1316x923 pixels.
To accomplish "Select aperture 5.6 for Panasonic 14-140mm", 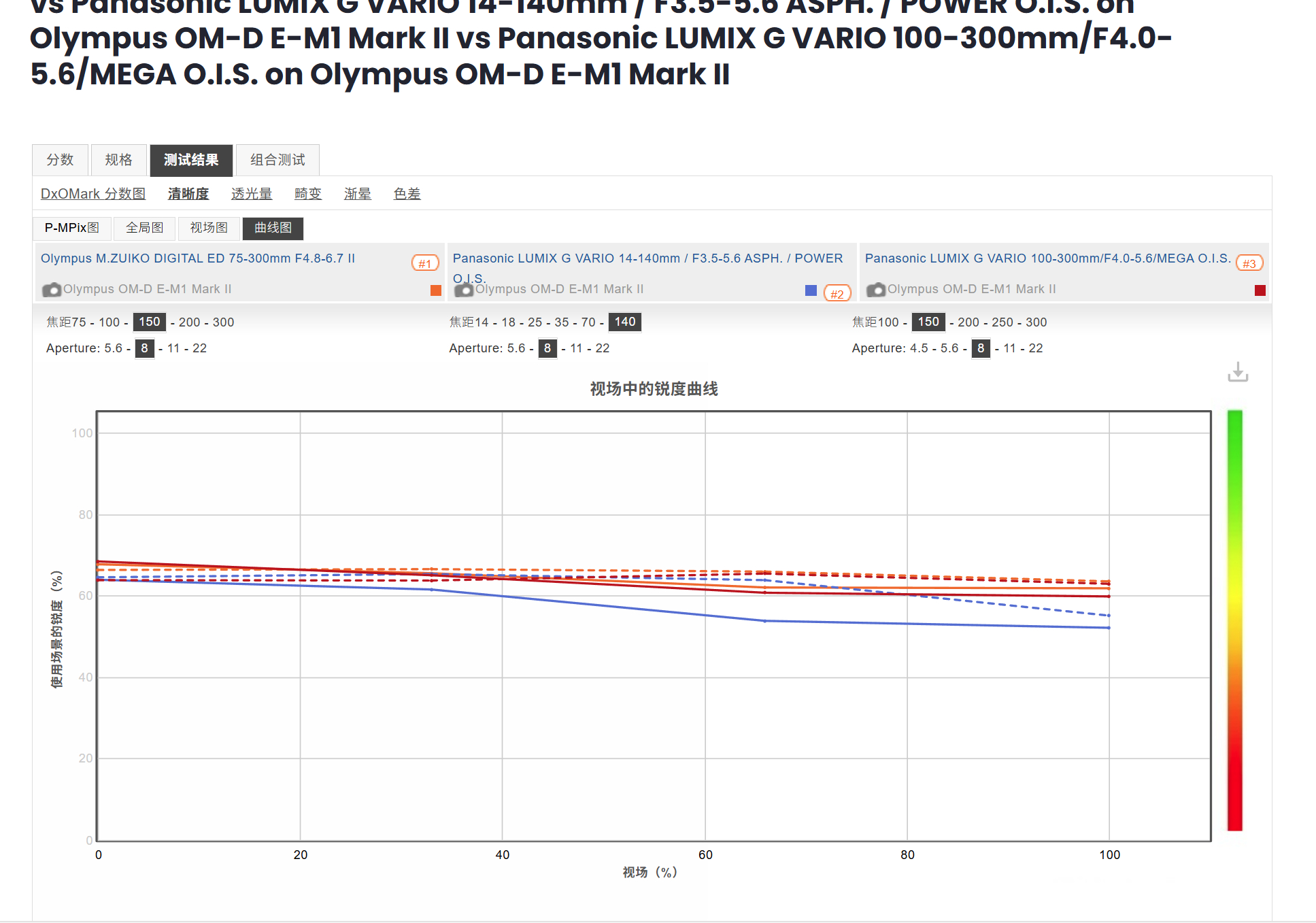I will tap(516, 348).
